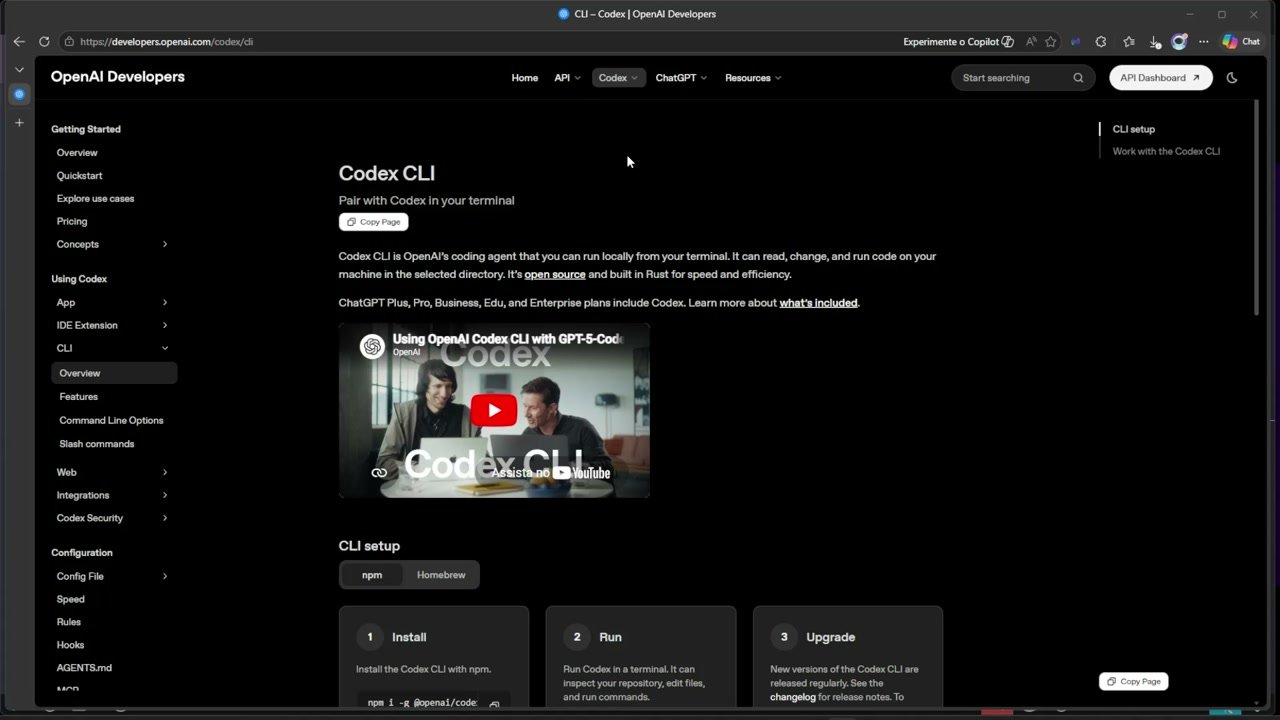The image size is (1280, 720).
Task: Toggle dark mode moon icon
Action: click(x=1232, y=78)
